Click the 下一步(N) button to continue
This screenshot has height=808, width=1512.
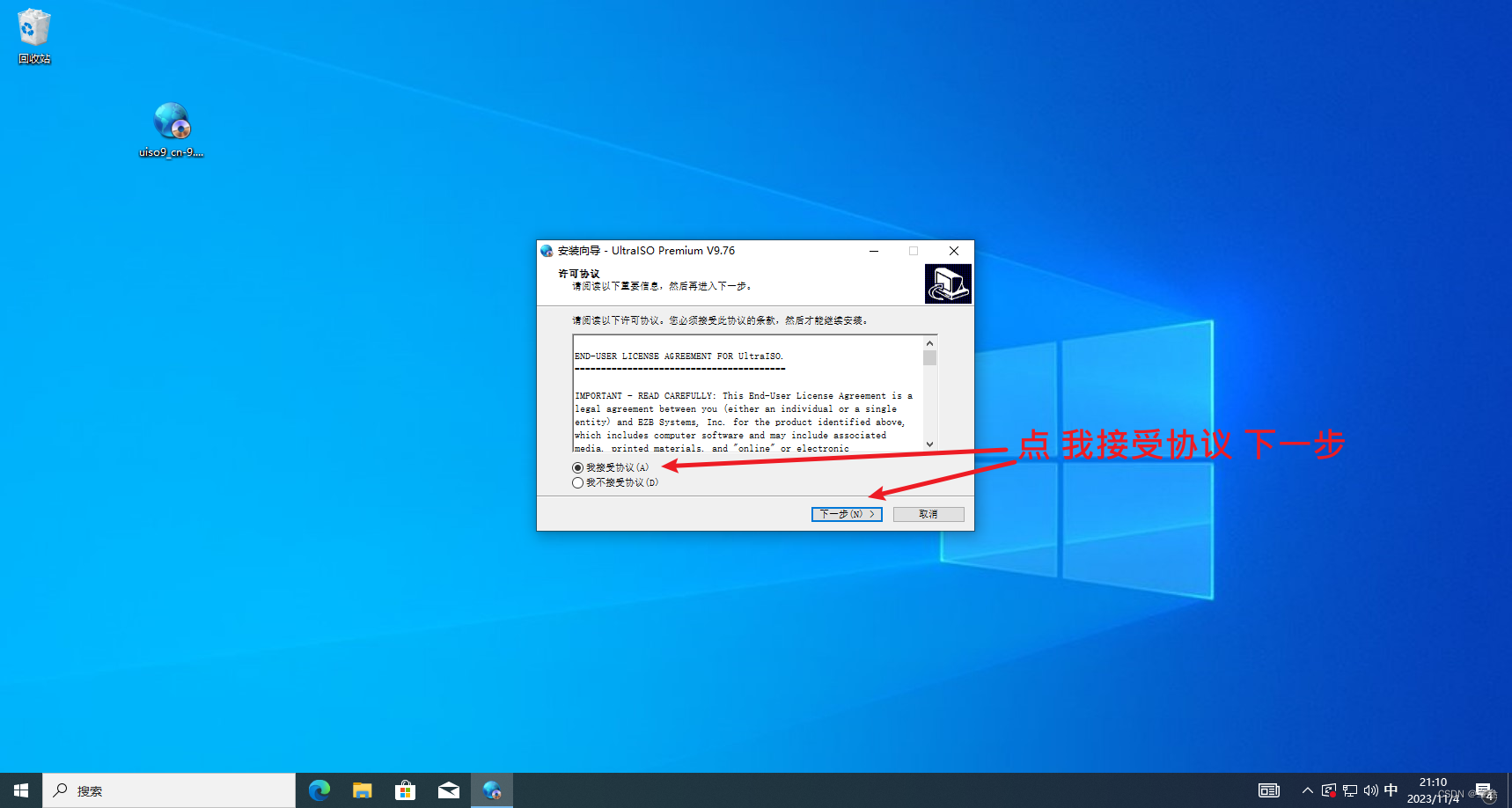click(846, 513)
